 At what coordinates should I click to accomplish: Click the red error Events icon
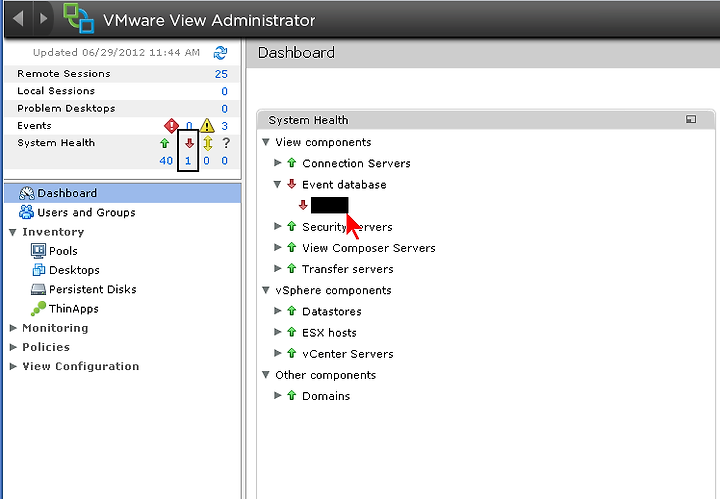pos(171,125)
